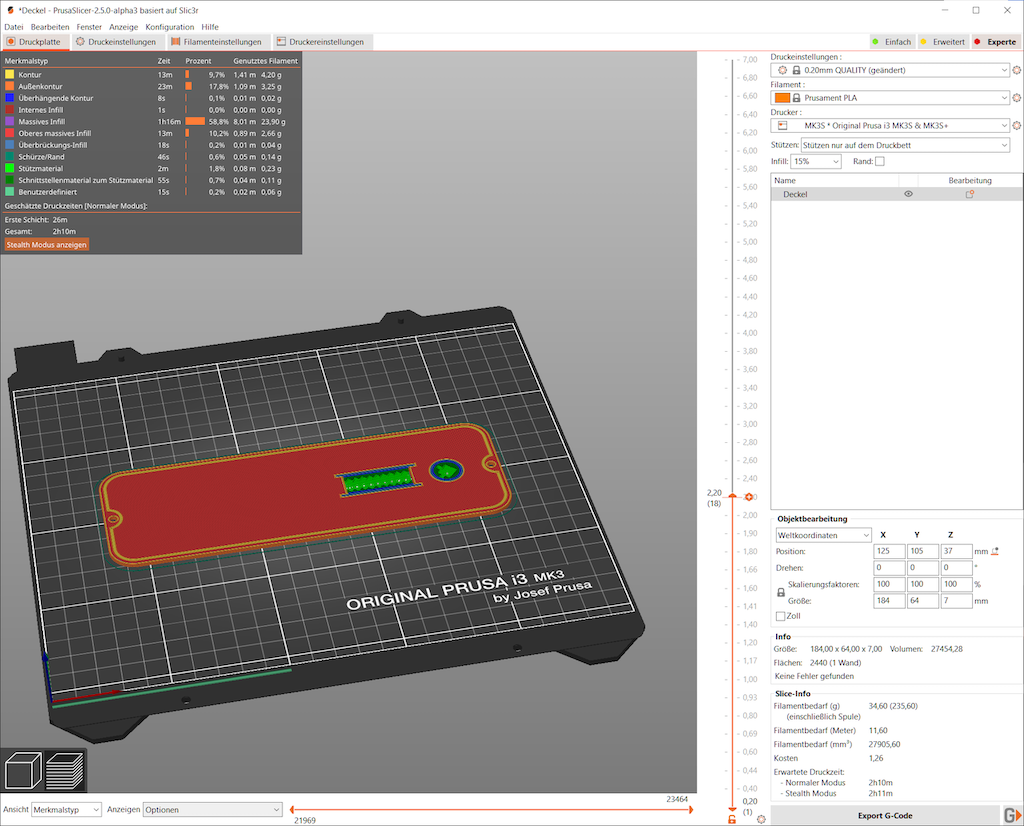Switch to the Filamenteinstellungen tab
The height and width of the screenshot is (826, 1024).
[216, 42]
